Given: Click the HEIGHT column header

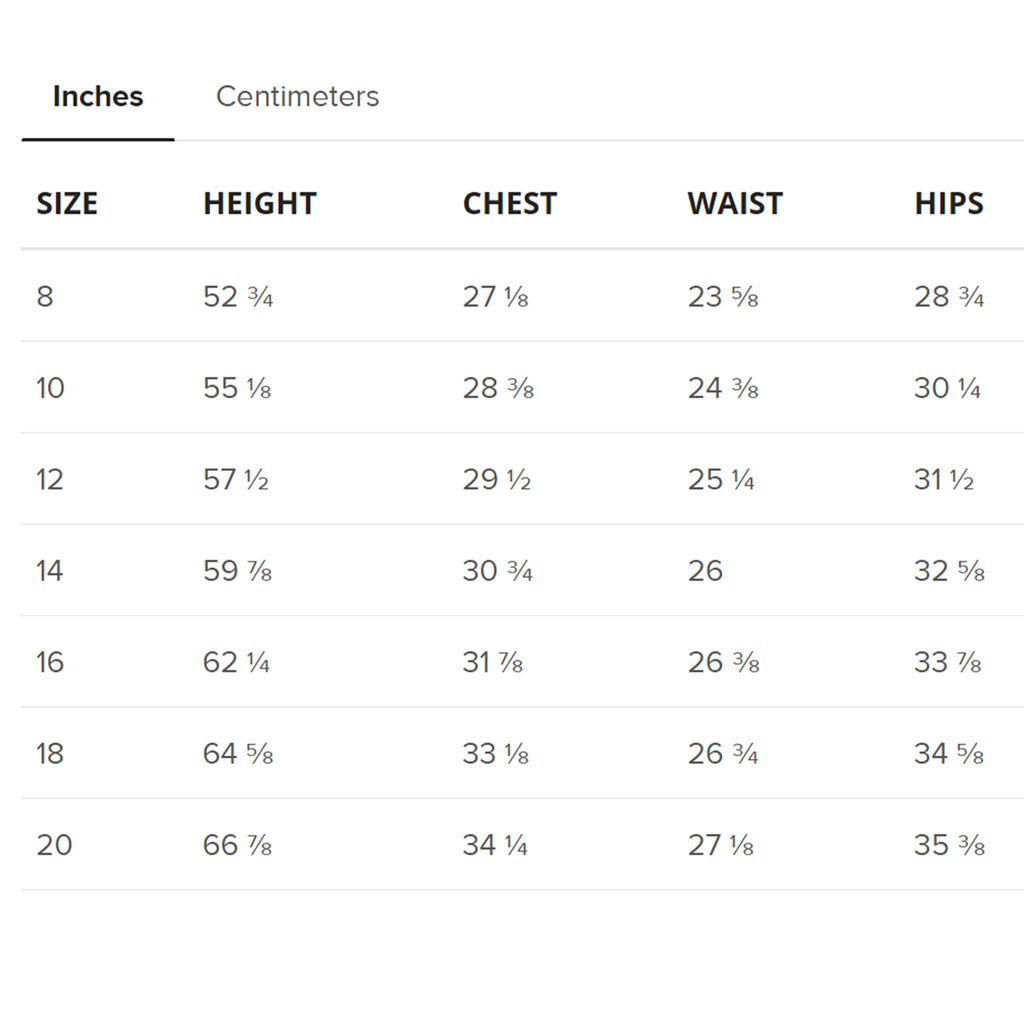Looking at the screenshot, I should (x=259, y=203).
